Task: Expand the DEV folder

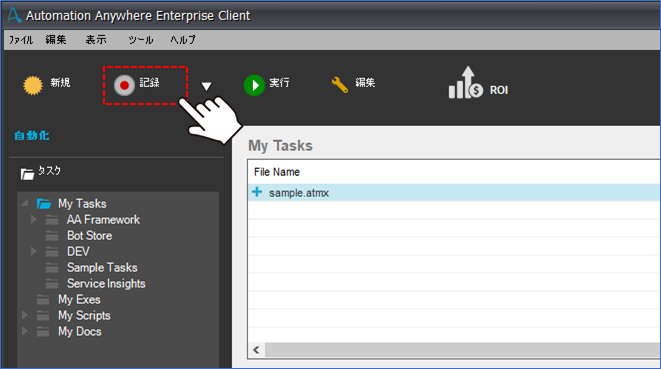Action: coord(34,251)
